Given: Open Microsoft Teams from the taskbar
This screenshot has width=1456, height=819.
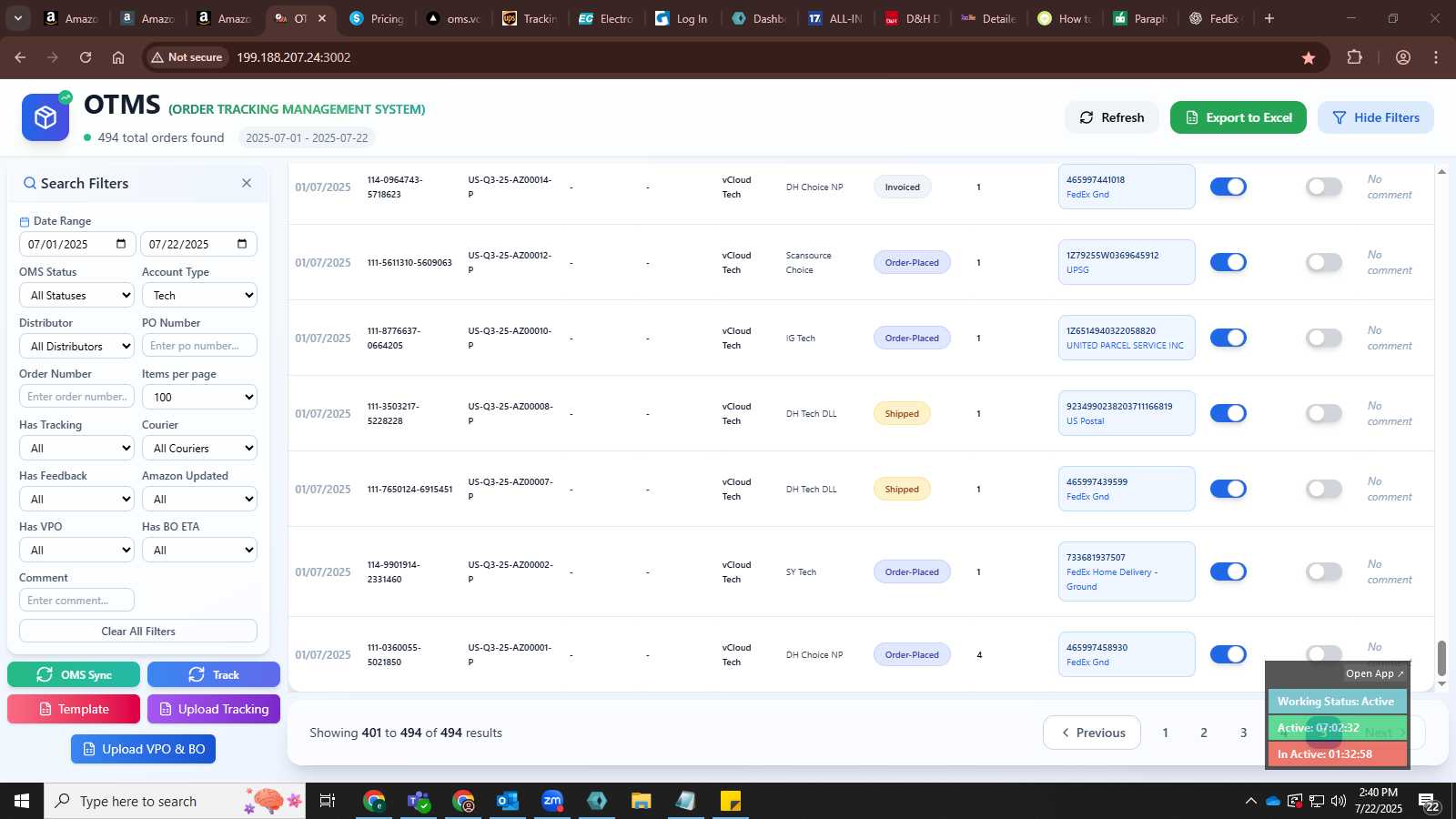Looking at the screenshot, I should [x=419, y=801].
